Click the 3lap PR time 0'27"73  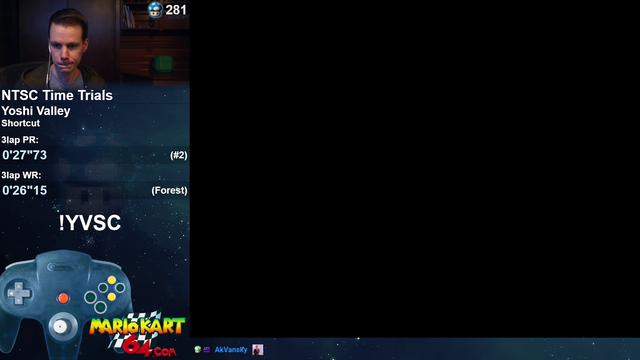point(24,155)
